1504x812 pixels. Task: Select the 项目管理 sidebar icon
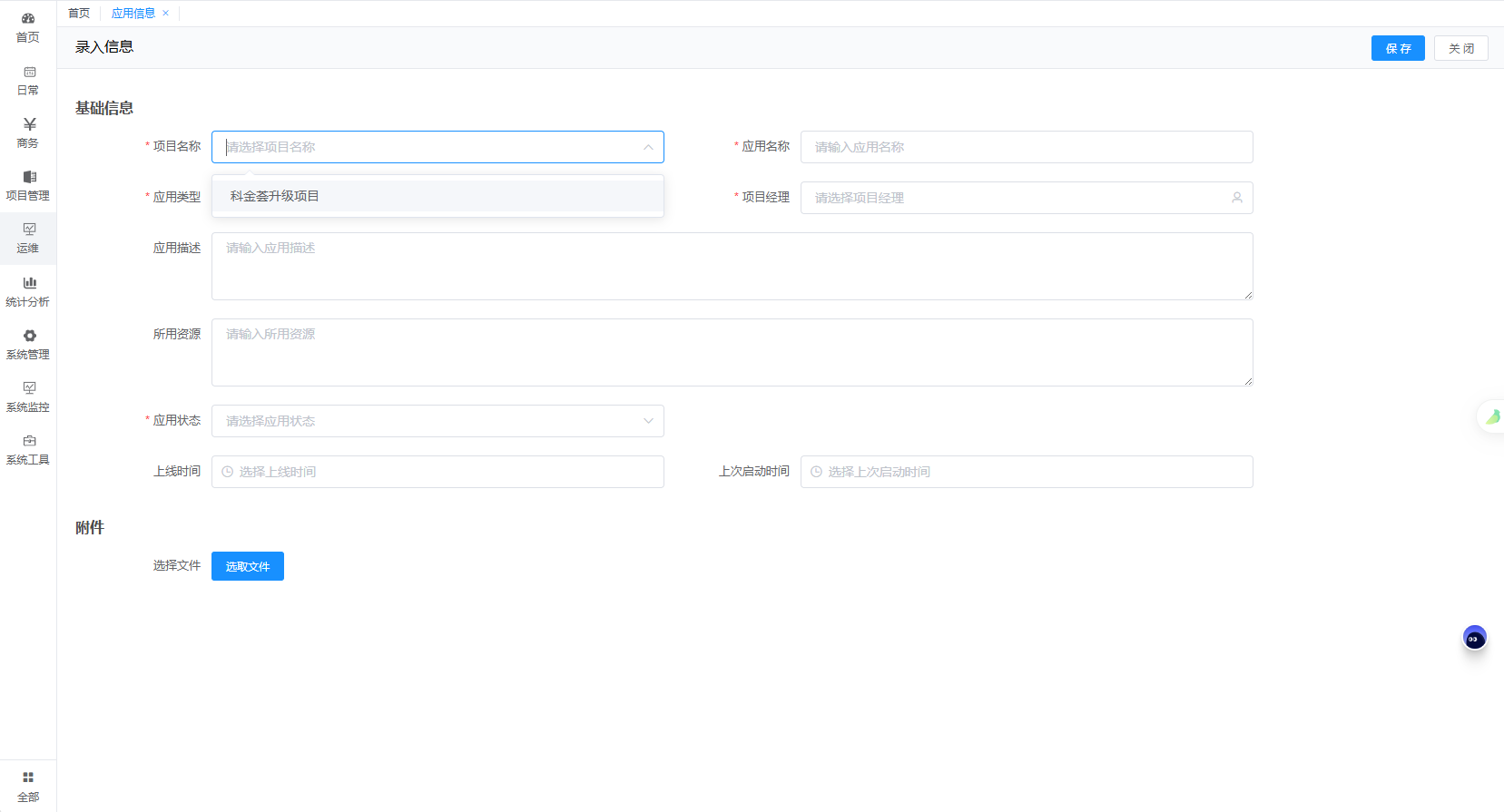pyautogui.click(x=29, y=177)
